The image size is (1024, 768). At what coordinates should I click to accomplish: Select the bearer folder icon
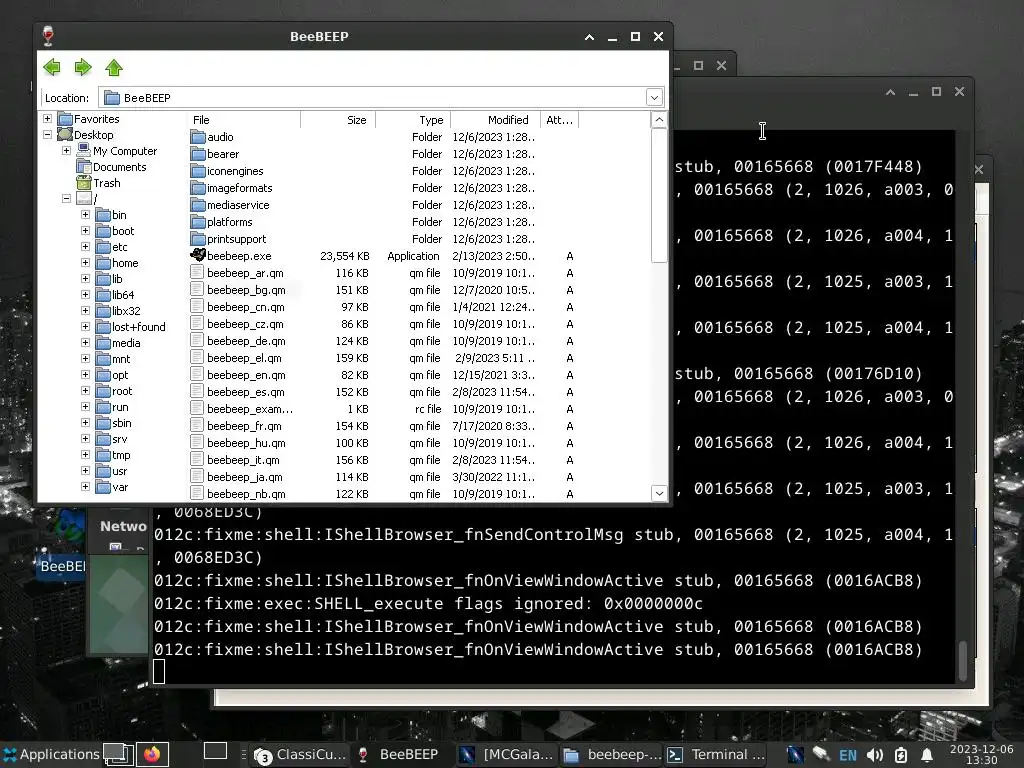(x=198, y=154)
